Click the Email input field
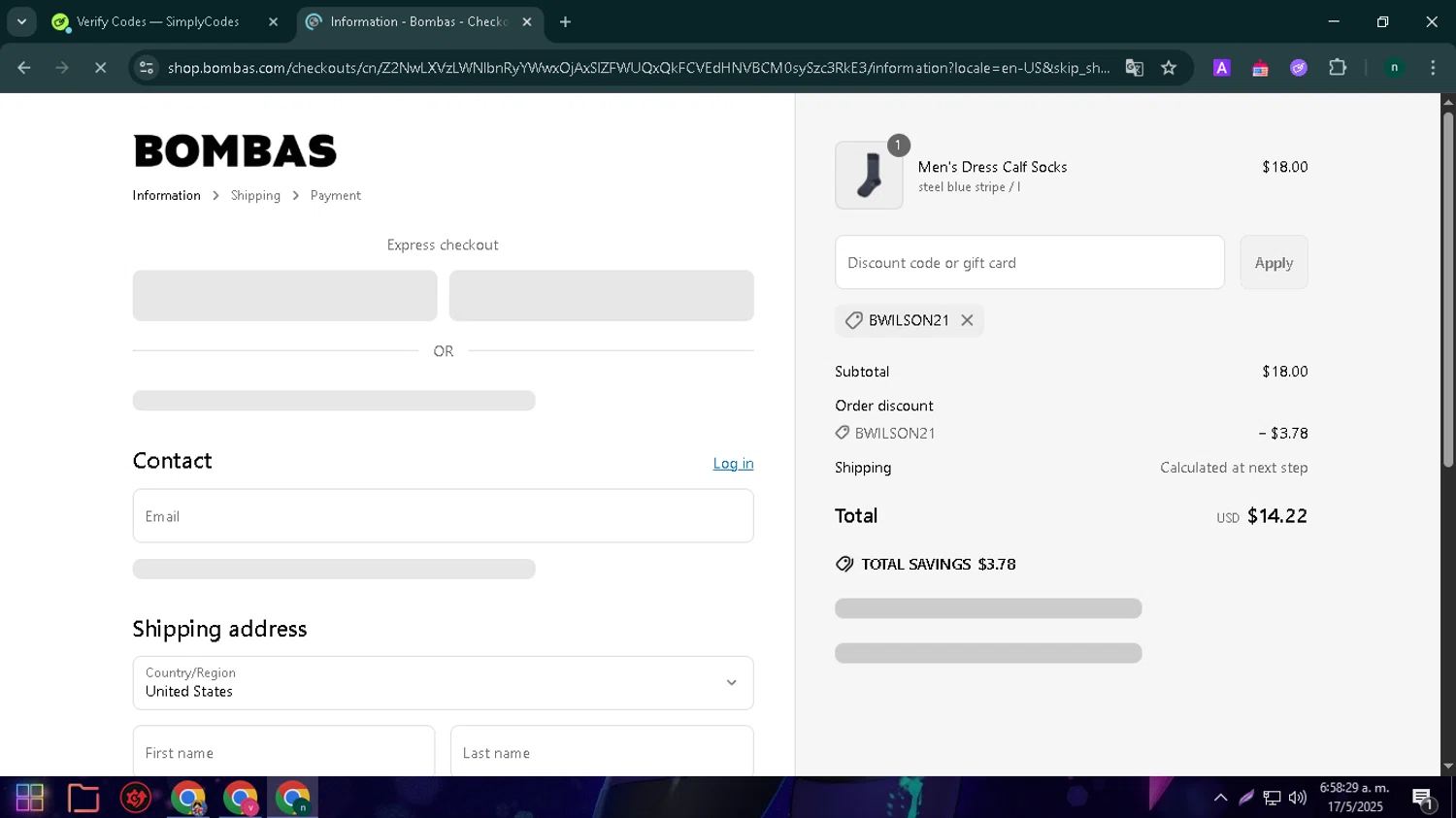 point(443,516)
